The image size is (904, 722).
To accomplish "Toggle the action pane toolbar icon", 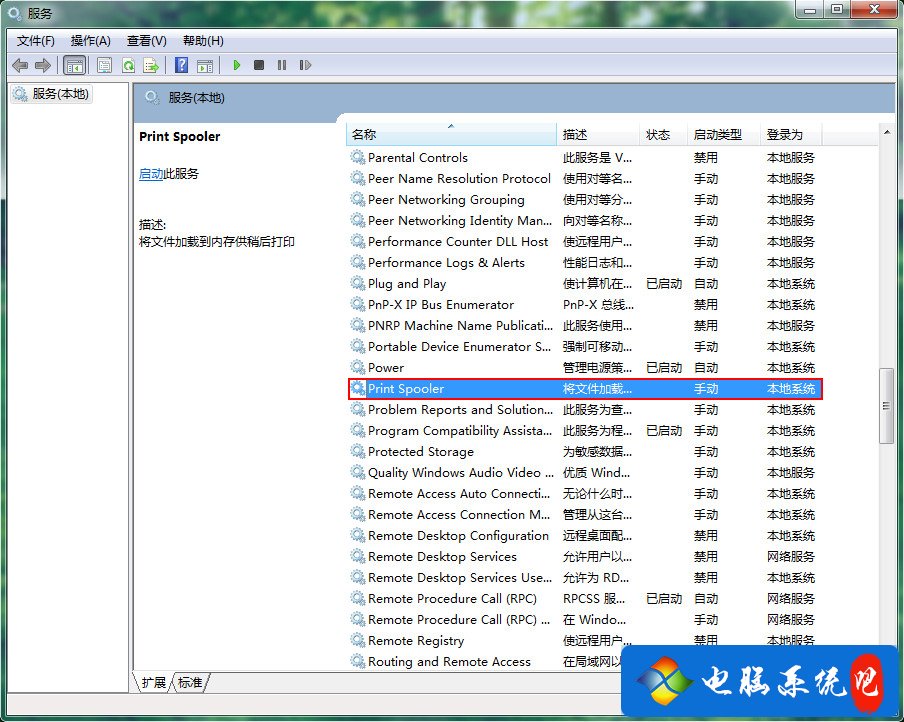I will pyautogui.click(x=206, y=64).
